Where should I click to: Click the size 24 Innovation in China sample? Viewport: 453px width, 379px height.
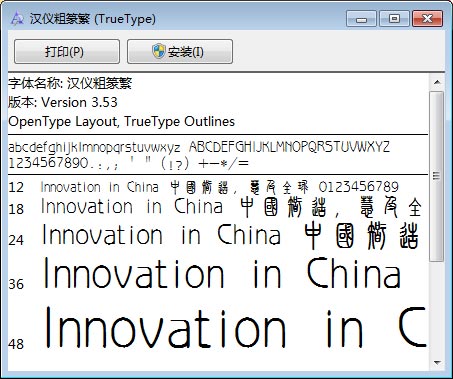tap(161, 235)
